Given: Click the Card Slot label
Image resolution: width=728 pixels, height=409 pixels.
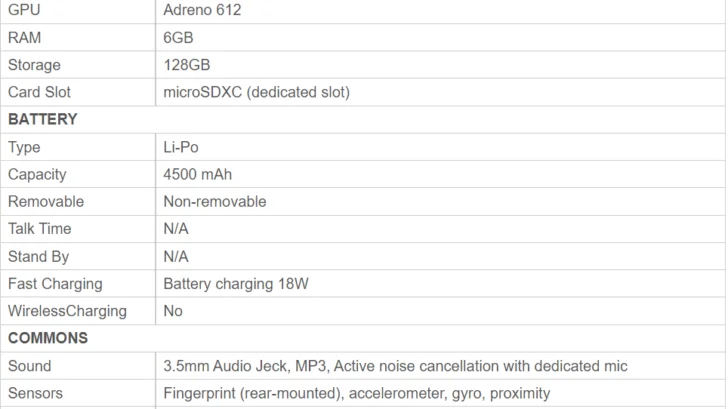Looking at the screenshot, I should [39, 92].
